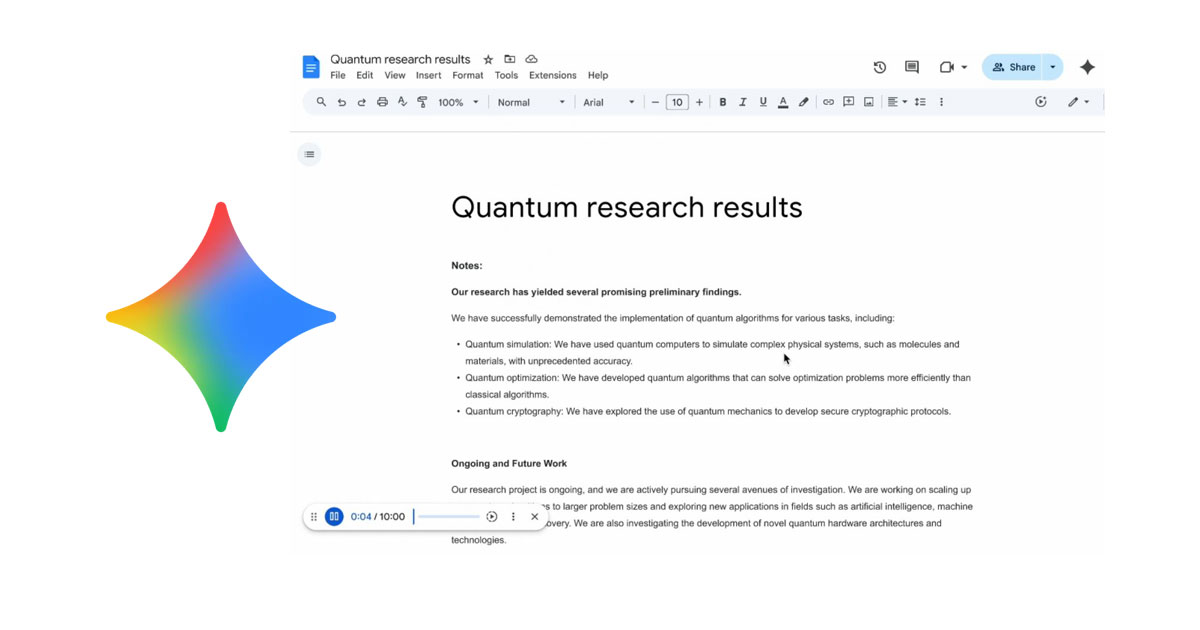Insert a link using the link icon

click(828, 102)
